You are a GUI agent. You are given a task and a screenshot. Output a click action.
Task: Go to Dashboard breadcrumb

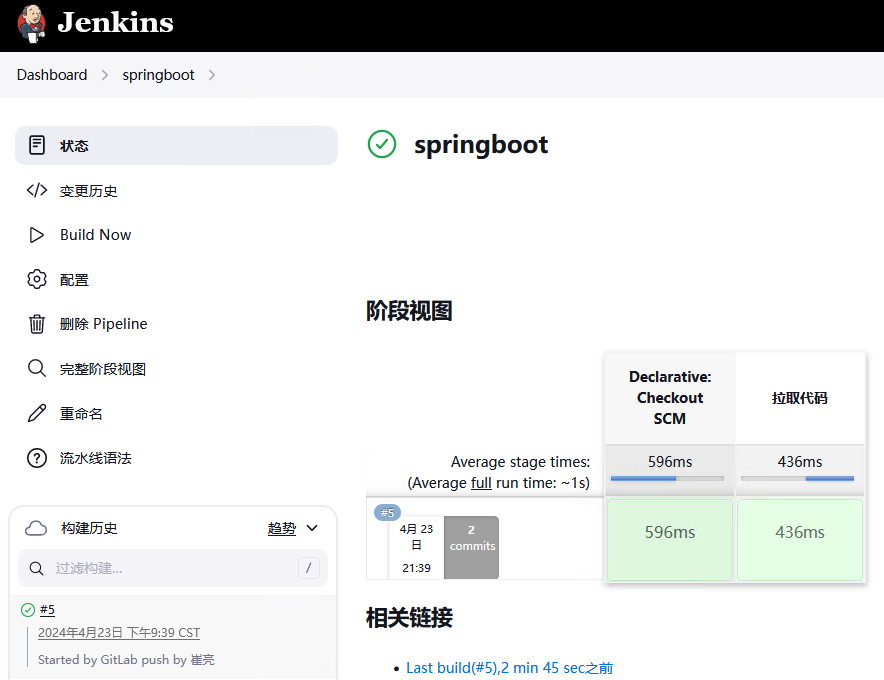52,75
